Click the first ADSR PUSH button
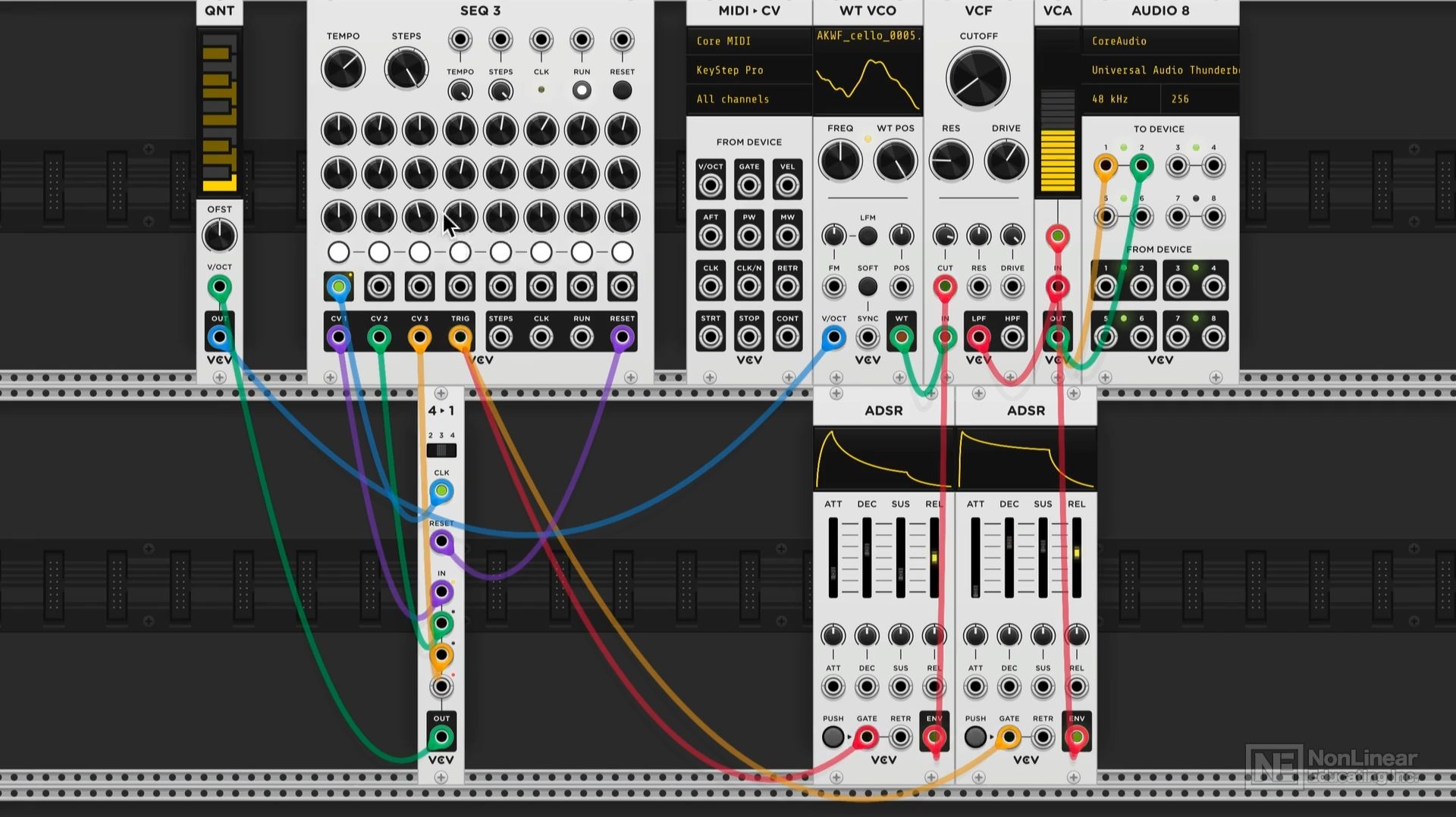Viewport: 1456px width, 817px height. point(833,737)
